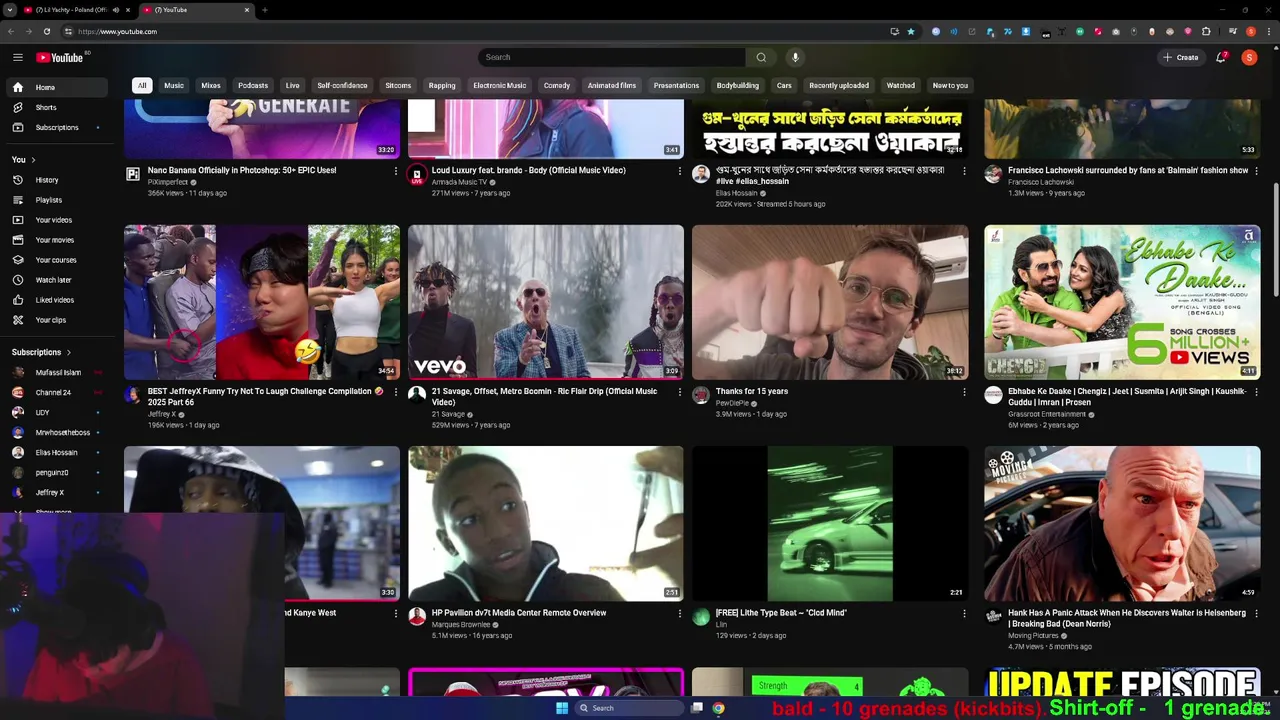Open the notifications bell
The image size is (1280, 720).
pyautogui.click(x=1221, y=57)
